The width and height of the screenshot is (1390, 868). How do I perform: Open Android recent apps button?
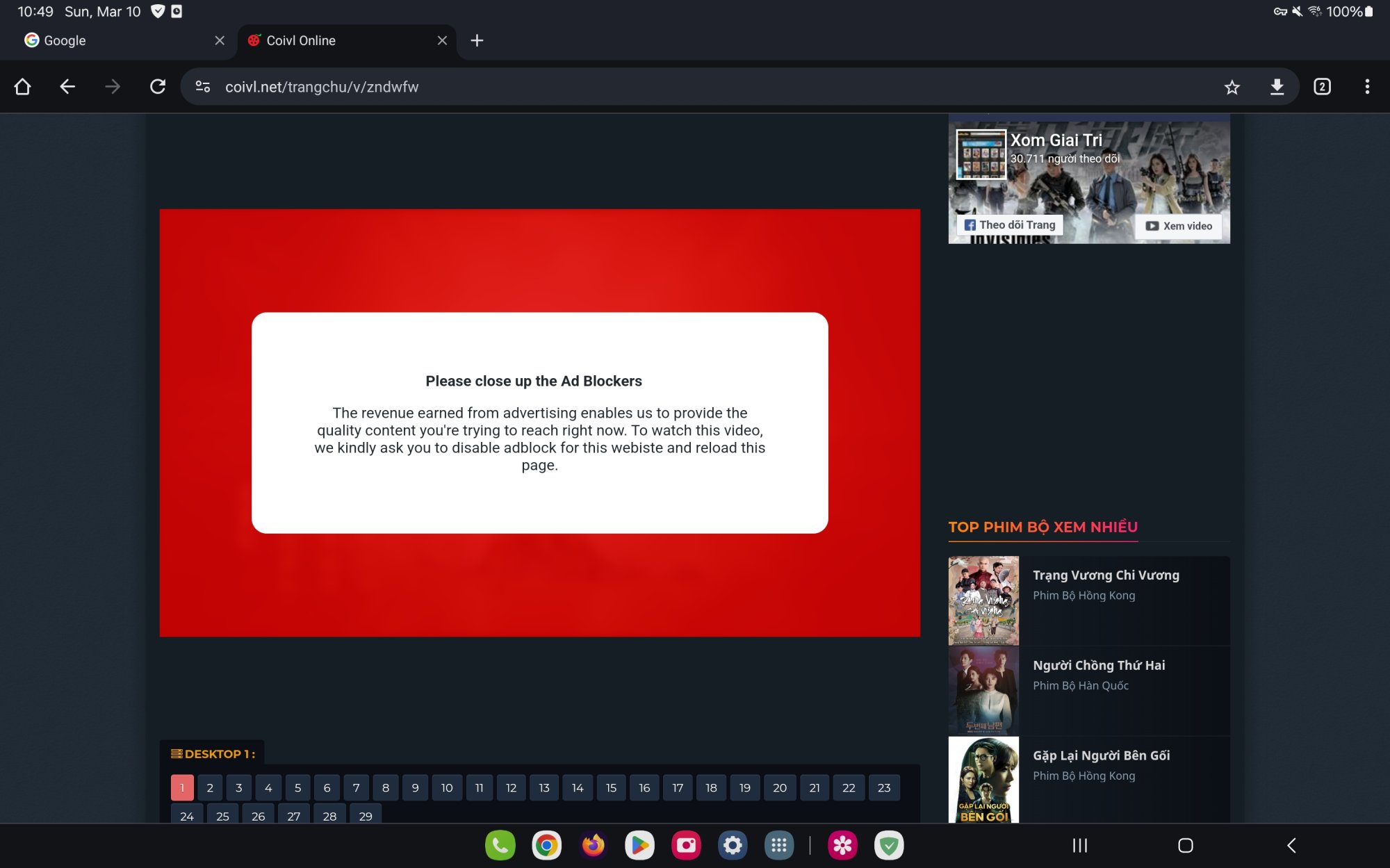click(x=1079, y=845)
